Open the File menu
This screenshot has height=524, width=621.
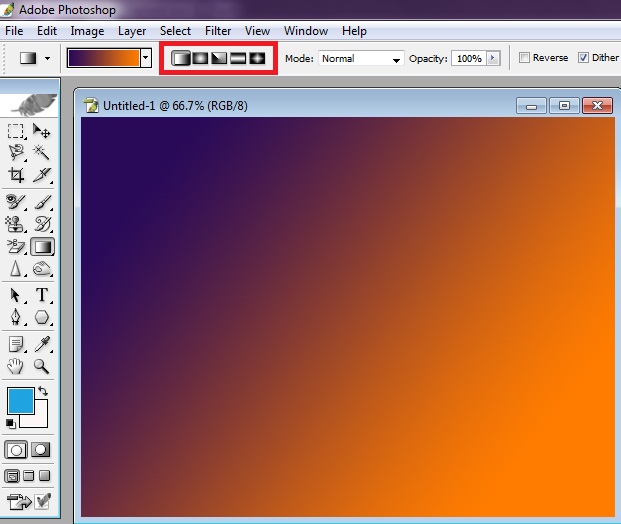click(14, 31)
